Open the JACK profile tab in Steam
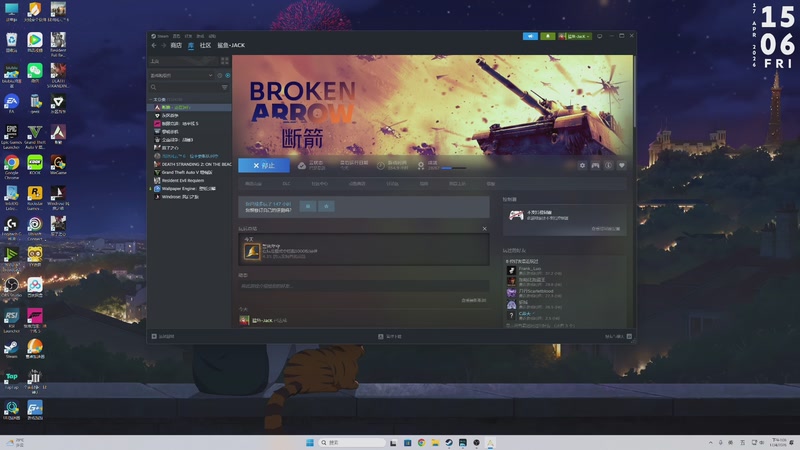The image size is (800, 450). [231, 45]
